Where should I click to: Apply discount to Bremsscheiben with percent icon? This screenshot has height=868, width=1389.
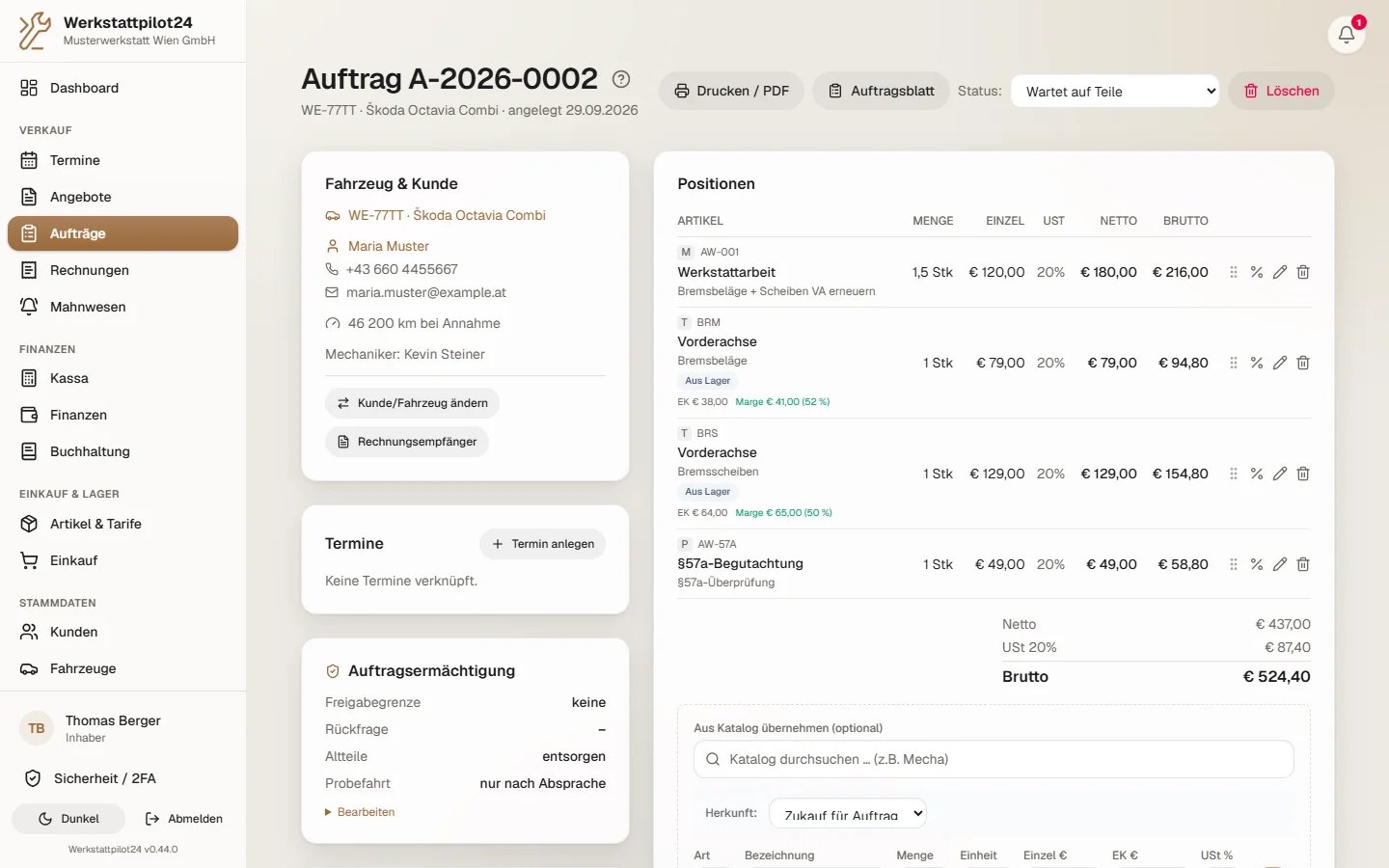[1257, 474]
